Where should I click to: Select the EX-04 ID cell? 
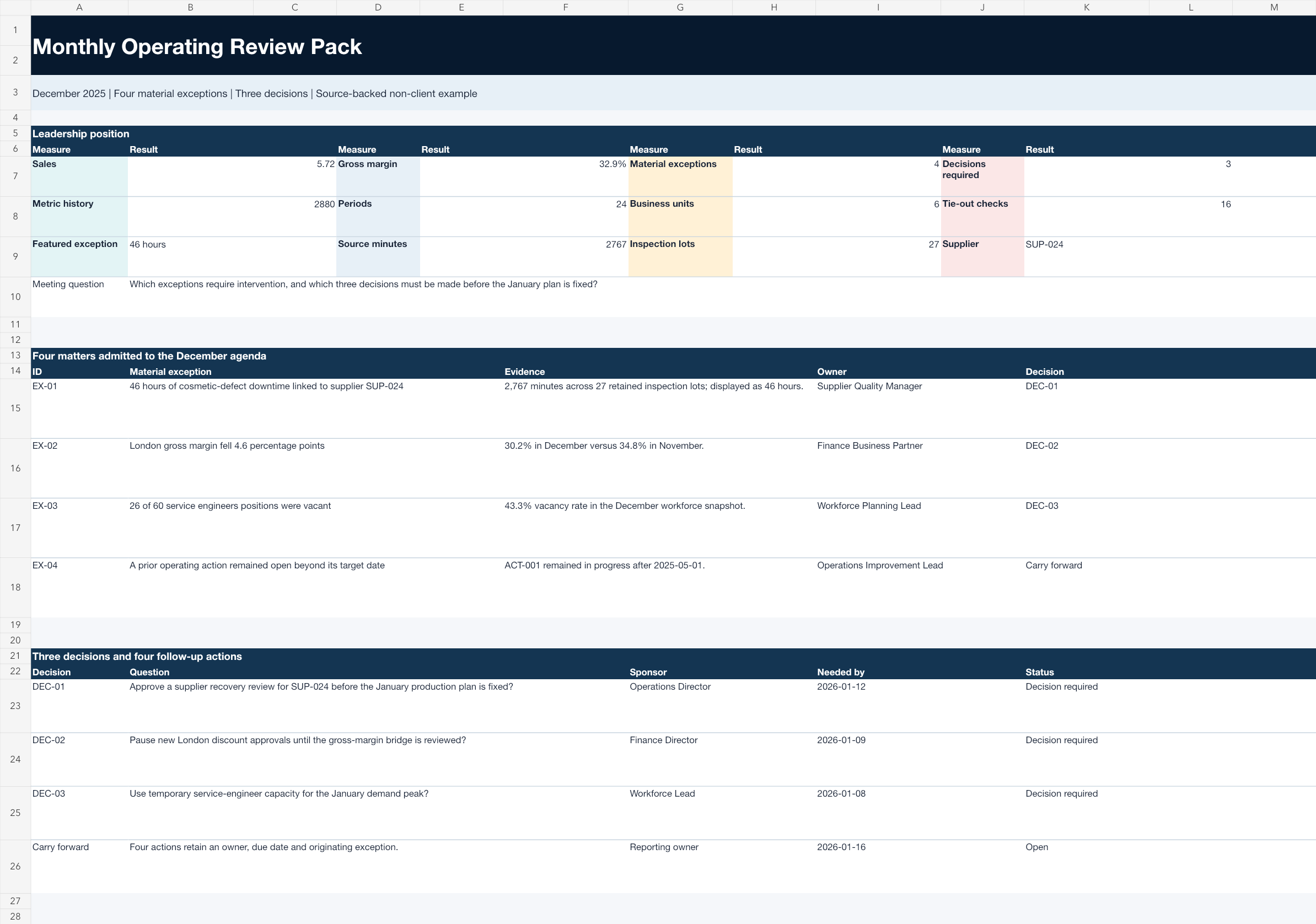click(79, 588)
